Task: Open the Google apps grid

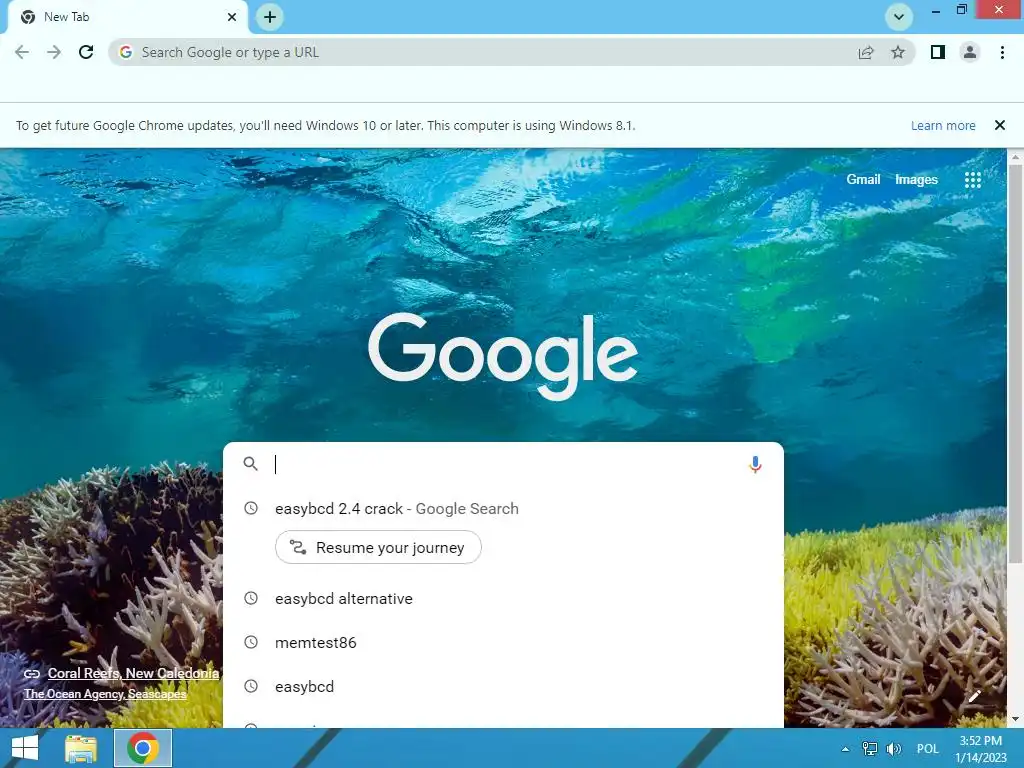Action: (x=972, y=180)
